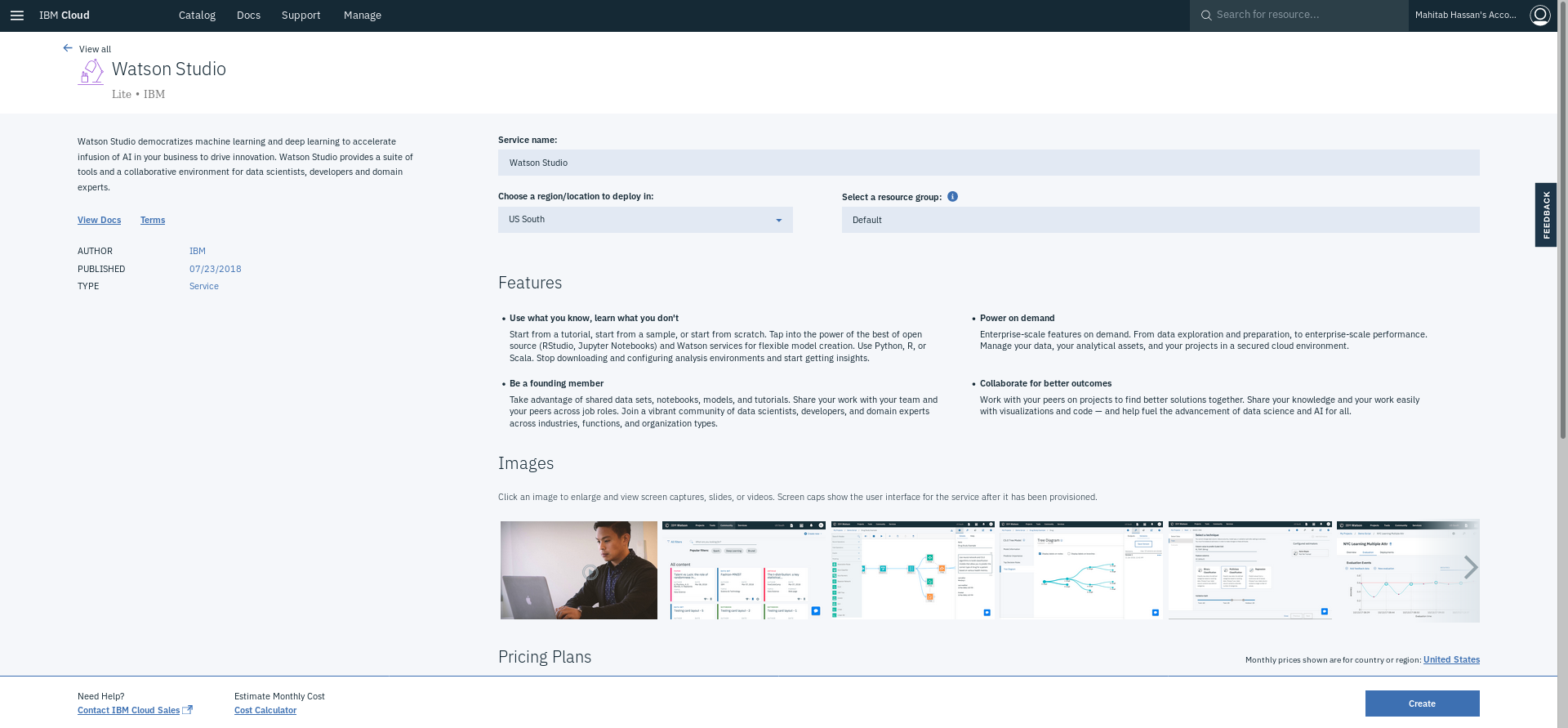Open the Mahitab Hassan's Account switcher
Image resolution: width=1568 pixels, height=728 pixels.
coord(1465,16)
